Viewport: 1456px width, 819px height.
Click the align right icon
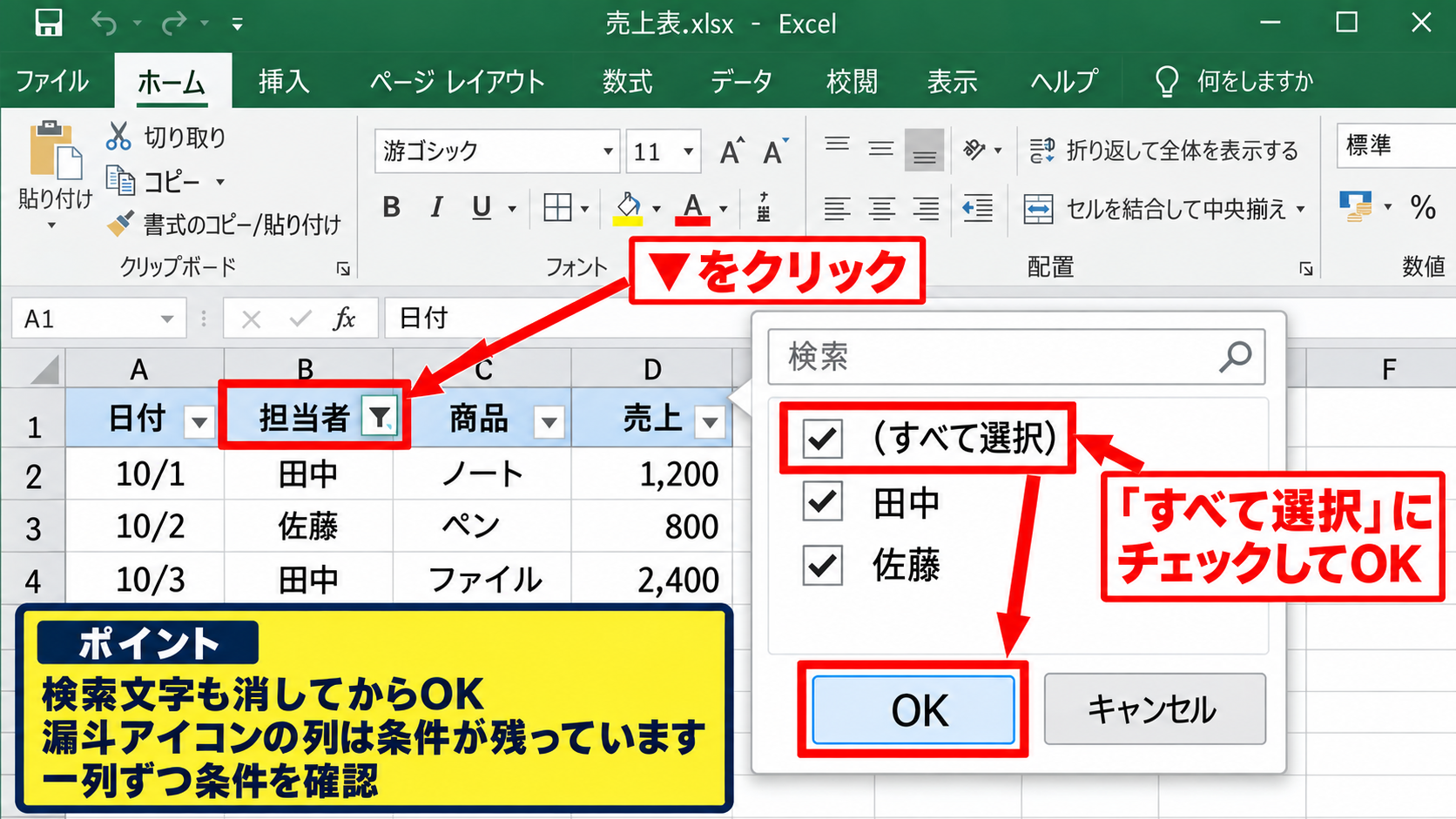click(x=926, y=208)
